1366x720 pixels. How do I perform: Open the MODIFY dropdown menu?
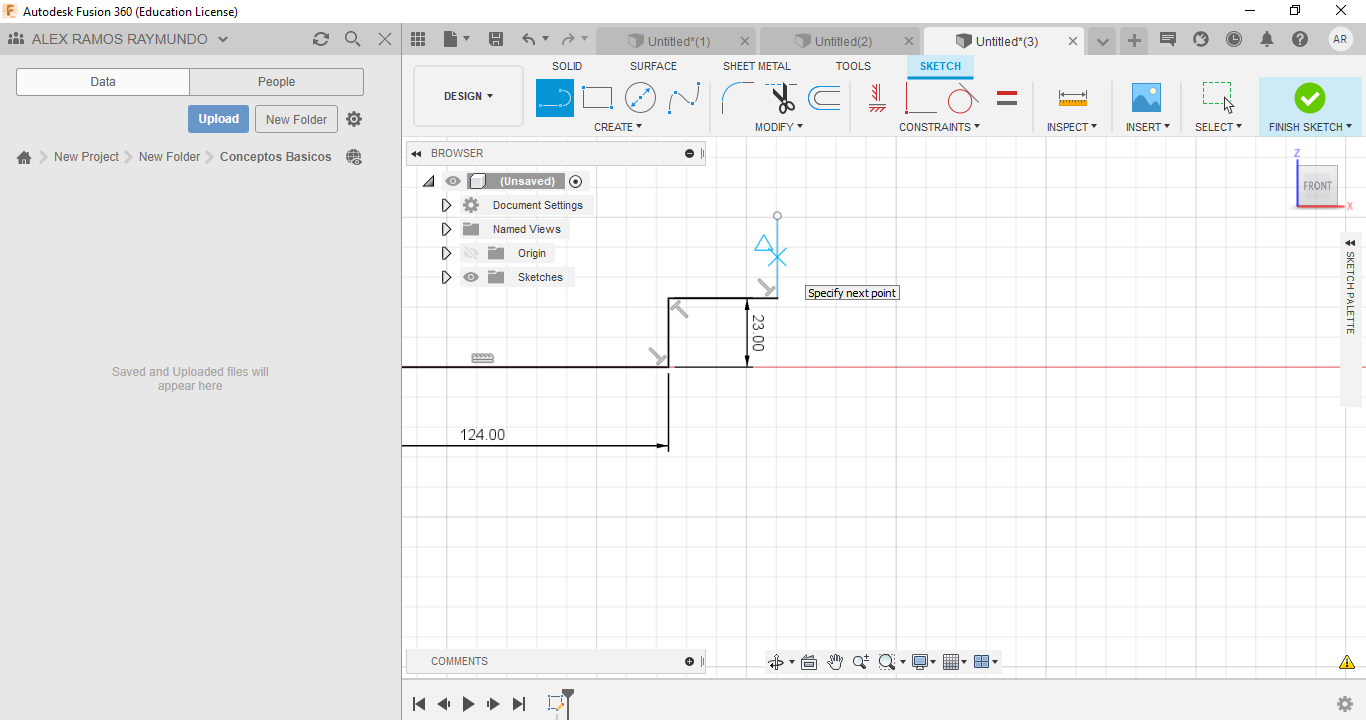[x=778, y=127]
